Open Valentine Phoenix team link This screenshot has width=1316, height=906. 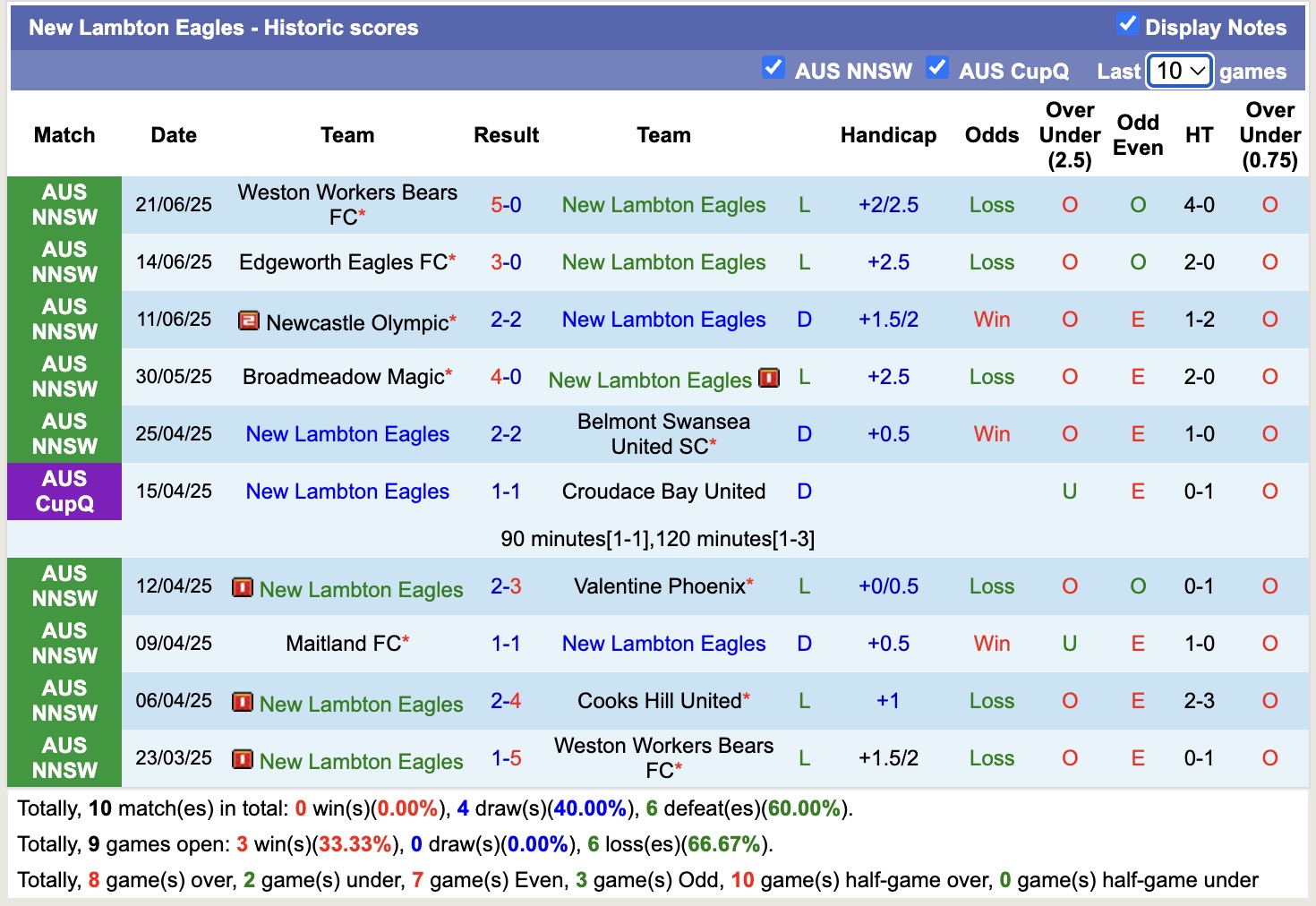pyautogui.click(x=659, y=586)
